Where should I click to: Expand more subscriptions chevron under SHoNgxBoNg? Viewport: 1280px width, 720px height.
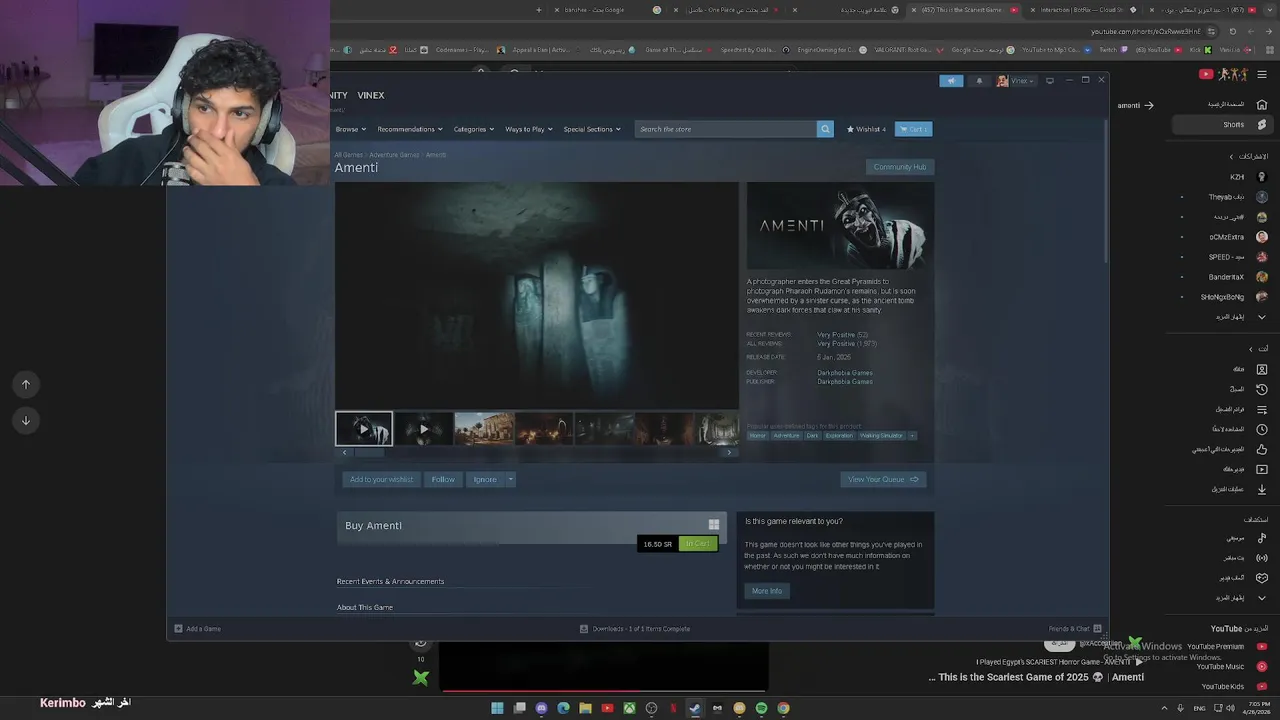point(1262,317)
